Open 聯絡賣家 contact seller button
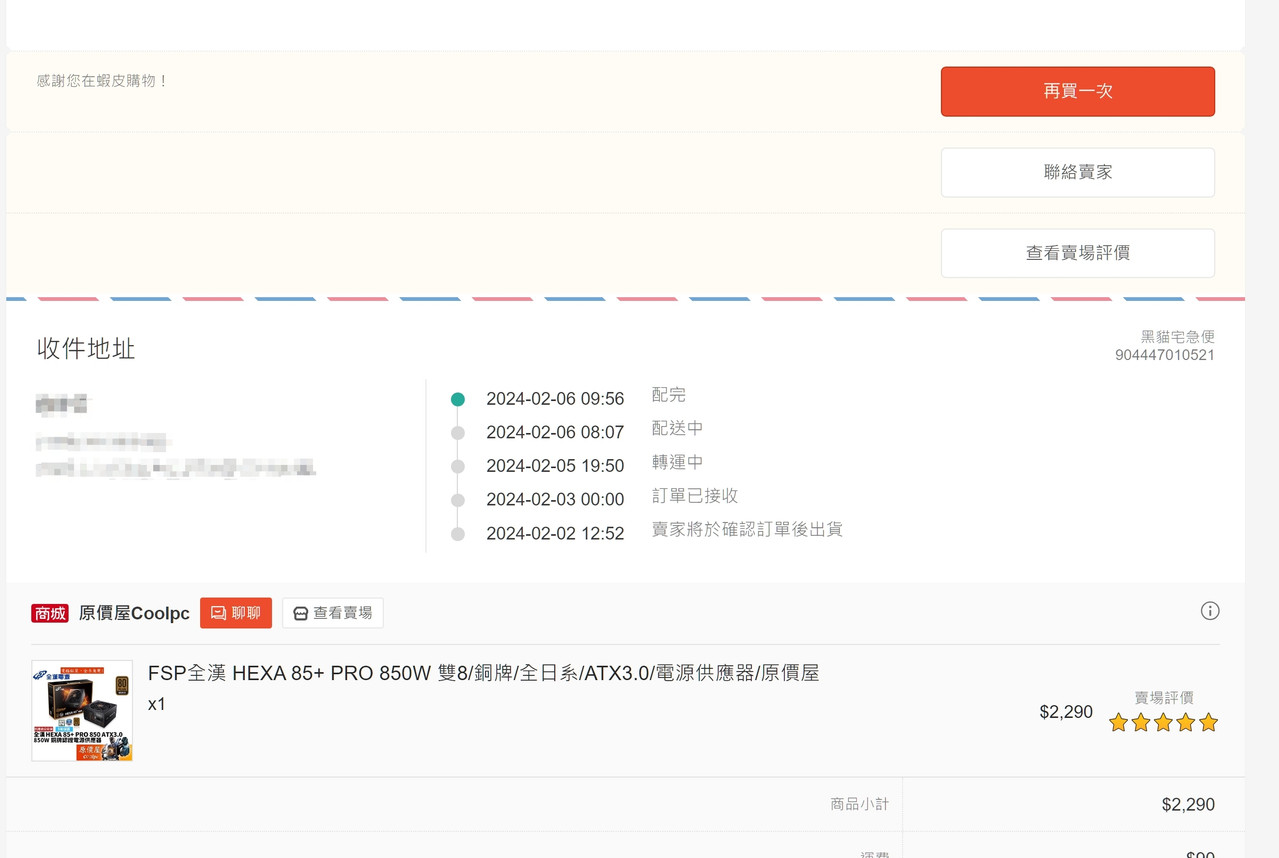 pos(1077,172)
